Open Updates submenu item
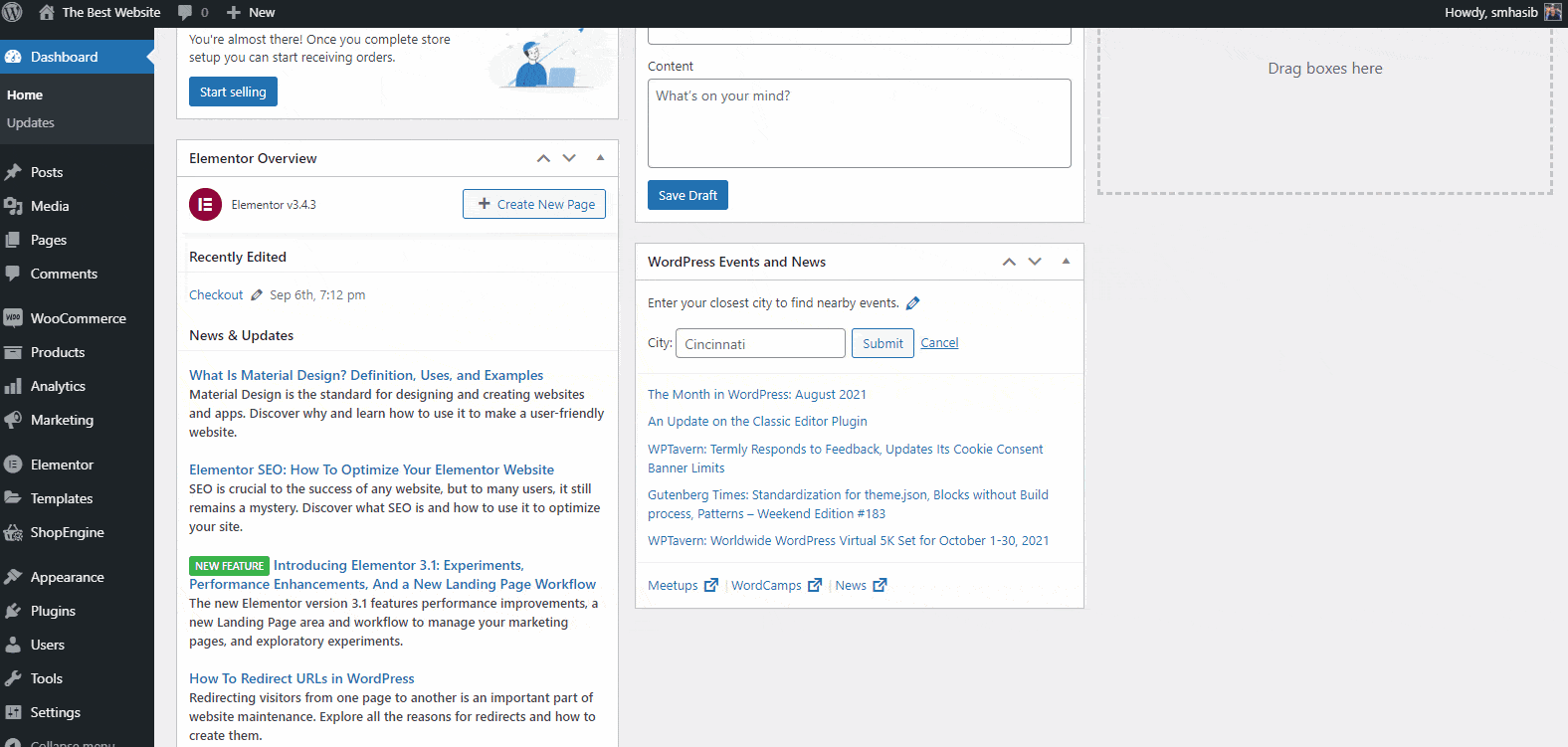Image resolution: width=1568 pixels, height=747 pixels. (31, 123)
